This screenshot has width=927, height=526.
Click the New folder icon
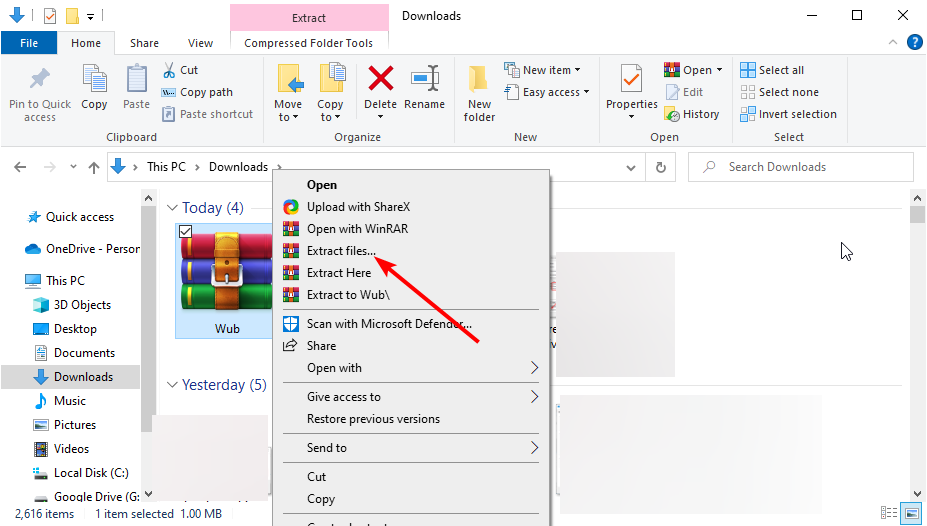coord(479,80)
